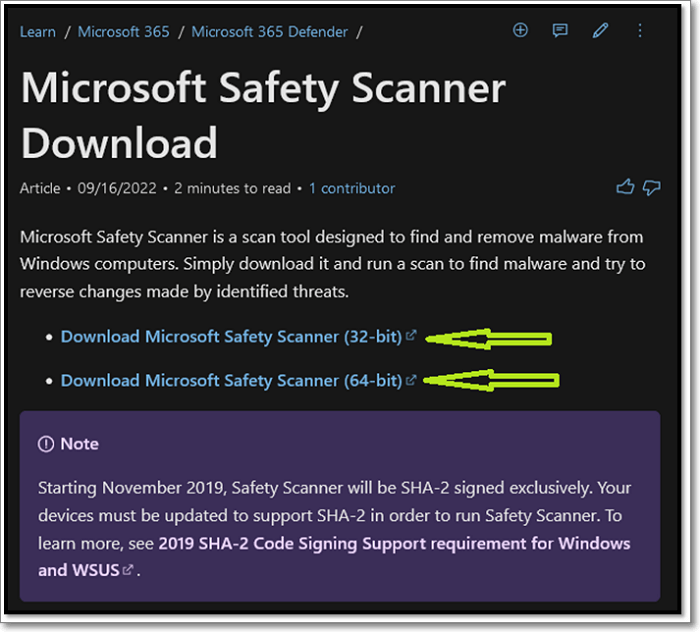Go to the Learn breadcrumb
The width and height of the screenshot is (700, 632).
click(38, 31)
